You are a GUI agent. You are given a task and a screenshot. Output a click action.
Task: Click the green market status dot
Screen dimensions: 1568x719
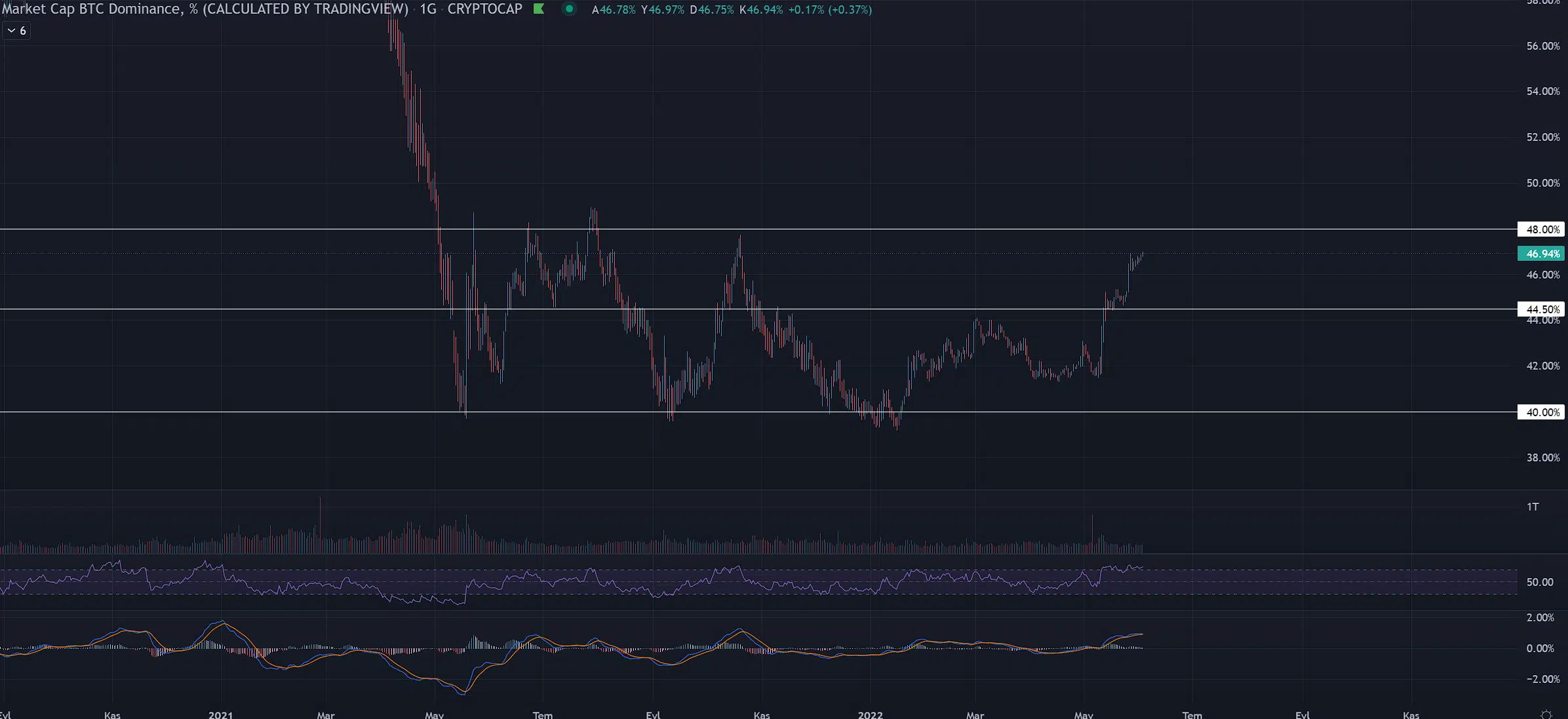[x=569, y=9]
